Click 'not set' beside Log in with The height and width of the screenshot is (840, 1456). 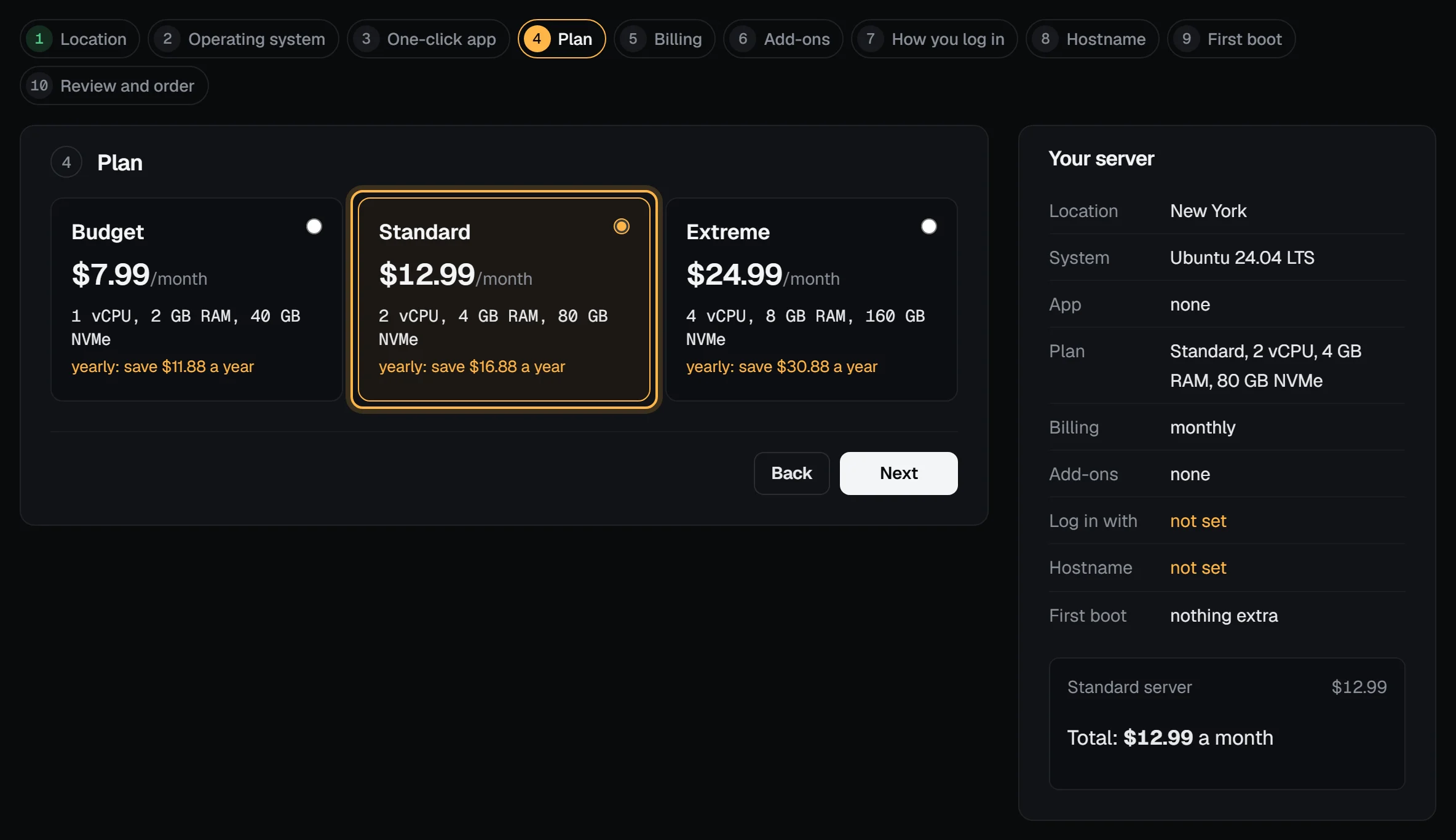(1198, 521)
